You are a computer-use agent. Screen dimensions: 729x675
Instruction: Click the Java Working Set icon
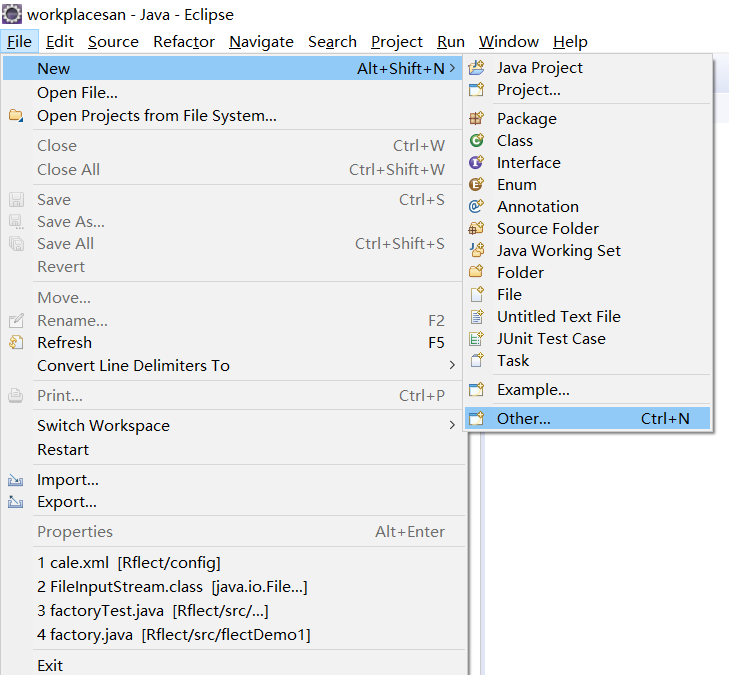476,250
